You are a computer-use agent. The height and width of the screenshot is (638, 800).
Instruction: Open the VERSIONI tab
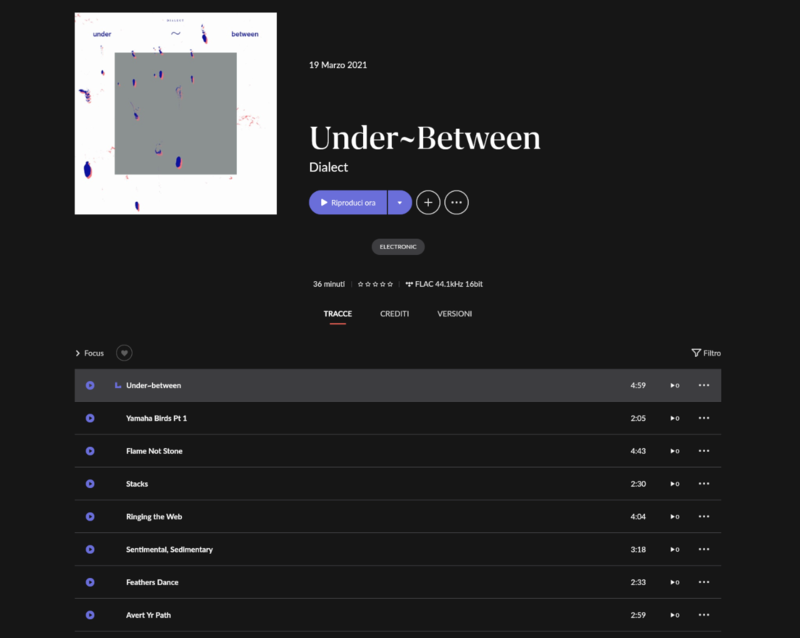(x=454, y=314)
